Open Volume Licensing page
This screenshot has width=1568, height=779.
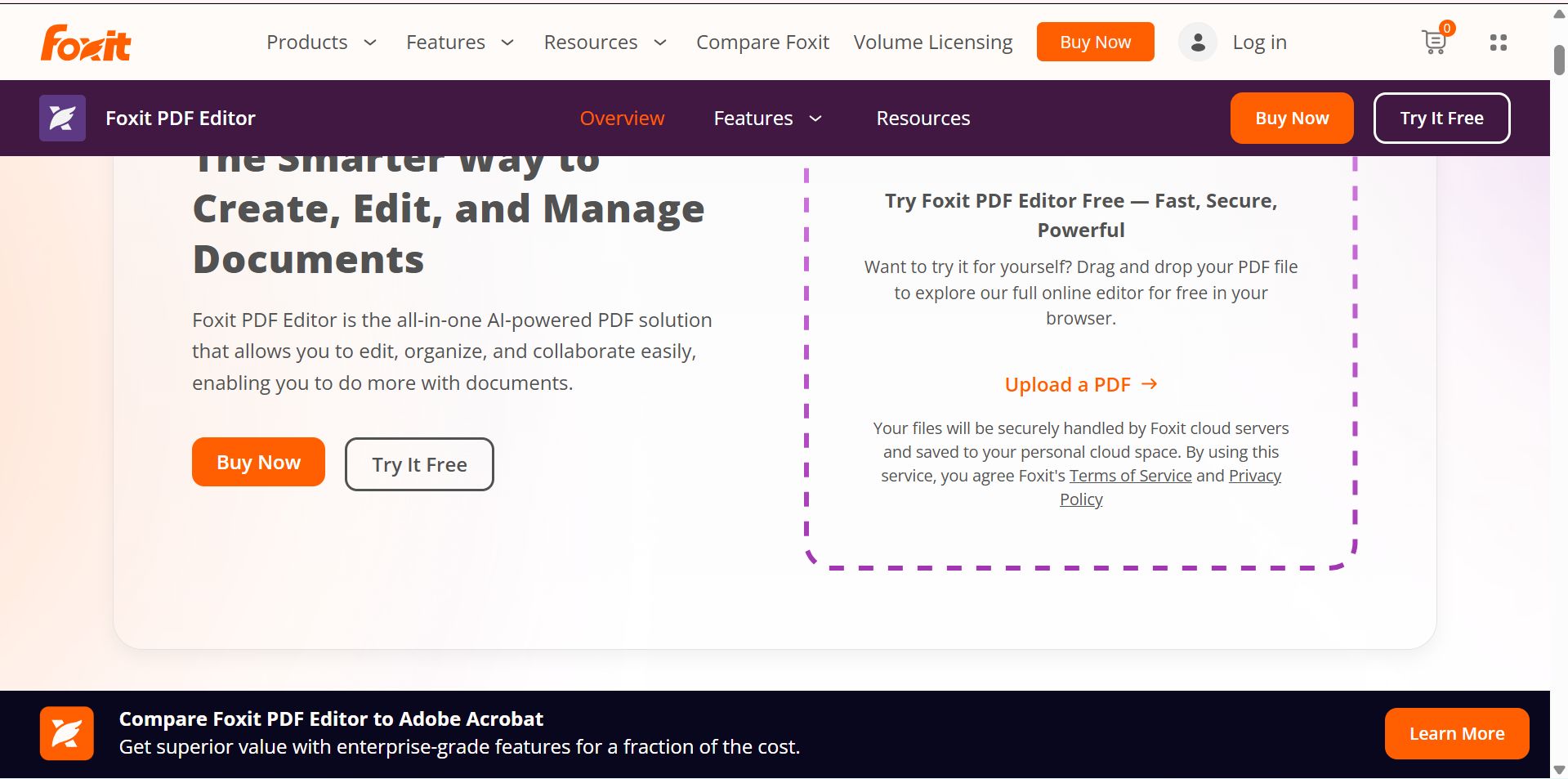(x=933, y=43)
